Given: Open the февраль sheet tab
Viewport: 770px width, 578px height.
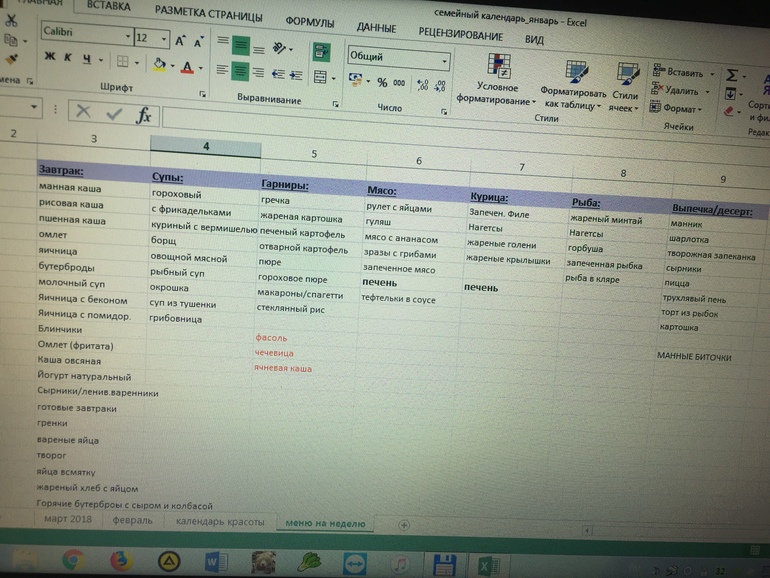Looking at the screenshot, I should pos(132,521).
